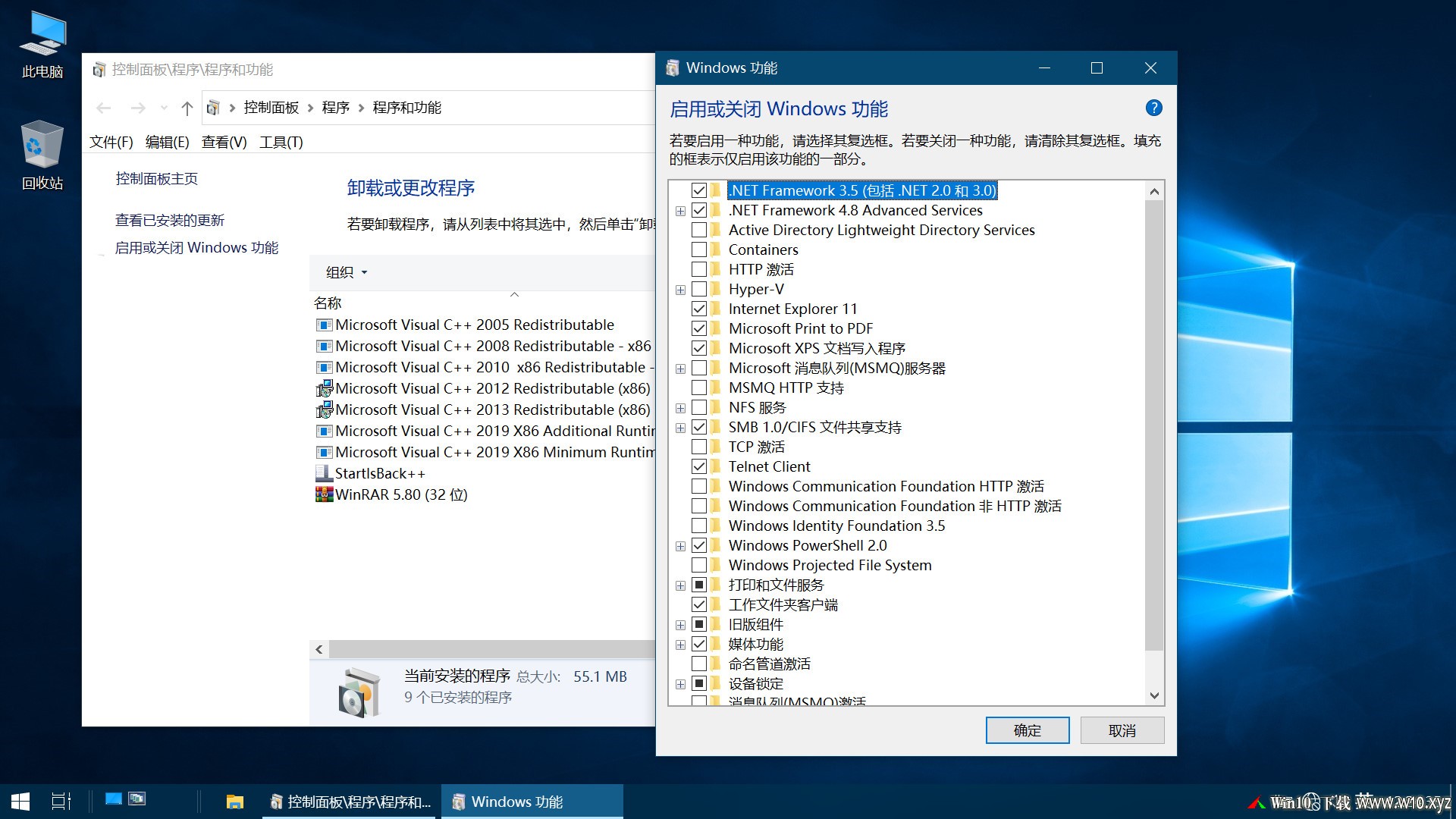Expand the NFS 服务 node
The width and height of the screenshot is (1456, 819).
pyautogui.click(x=680, y=408)
